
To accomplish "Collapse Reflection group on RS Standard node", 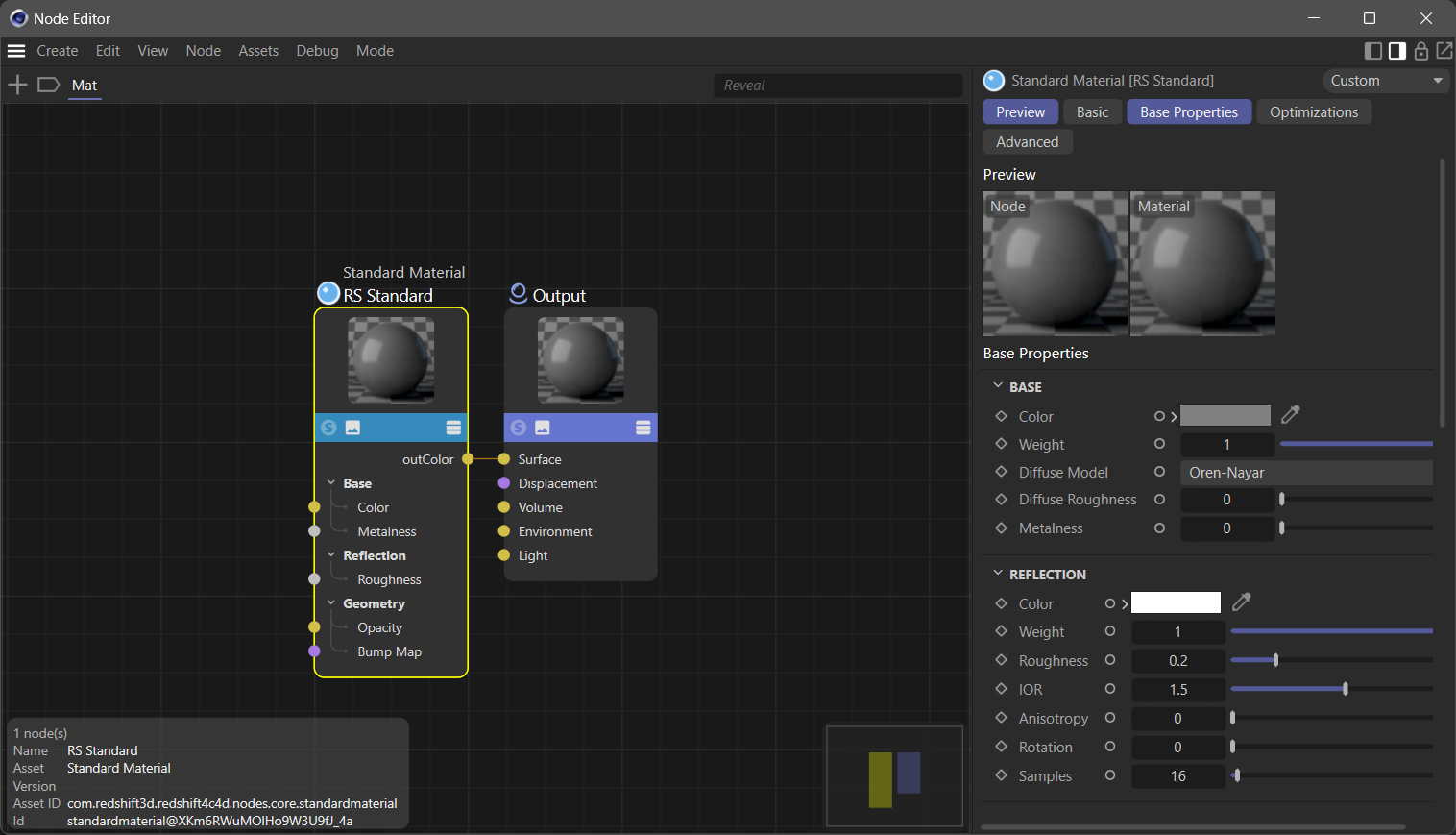I will coord(330,555).
